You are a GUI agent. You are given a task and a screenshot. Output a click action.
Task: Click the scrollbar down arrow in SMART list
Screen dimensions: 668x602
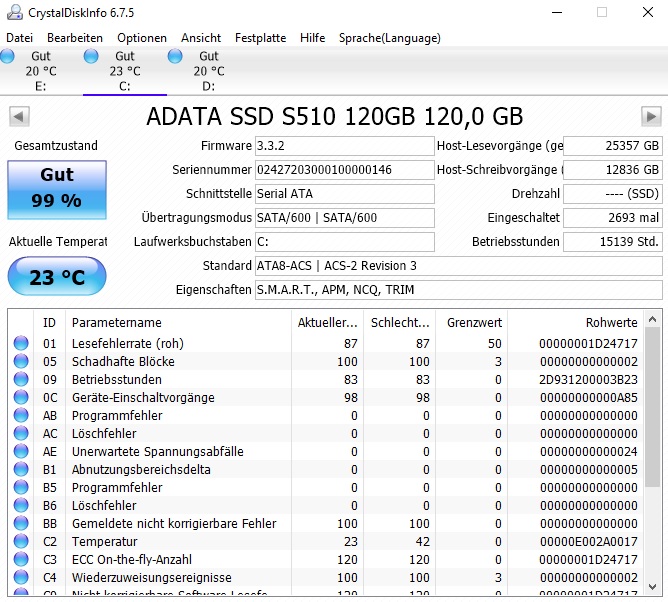pos(653,587)
